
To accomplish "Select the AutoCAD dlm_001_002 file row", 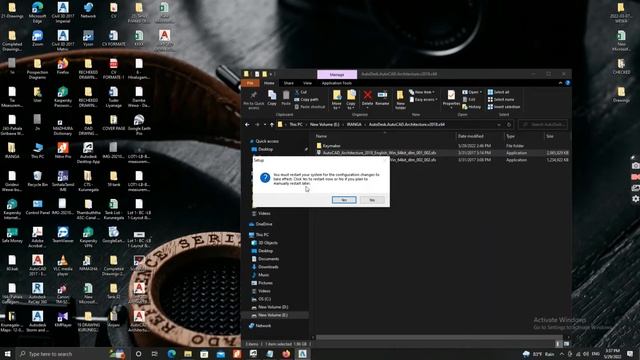I will pos(442,153).
